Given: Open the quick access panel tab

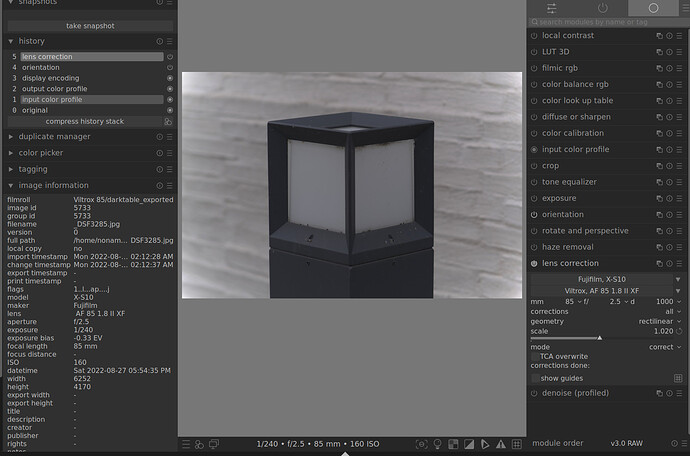Looking at the screenshot, I should coord(551,8).
